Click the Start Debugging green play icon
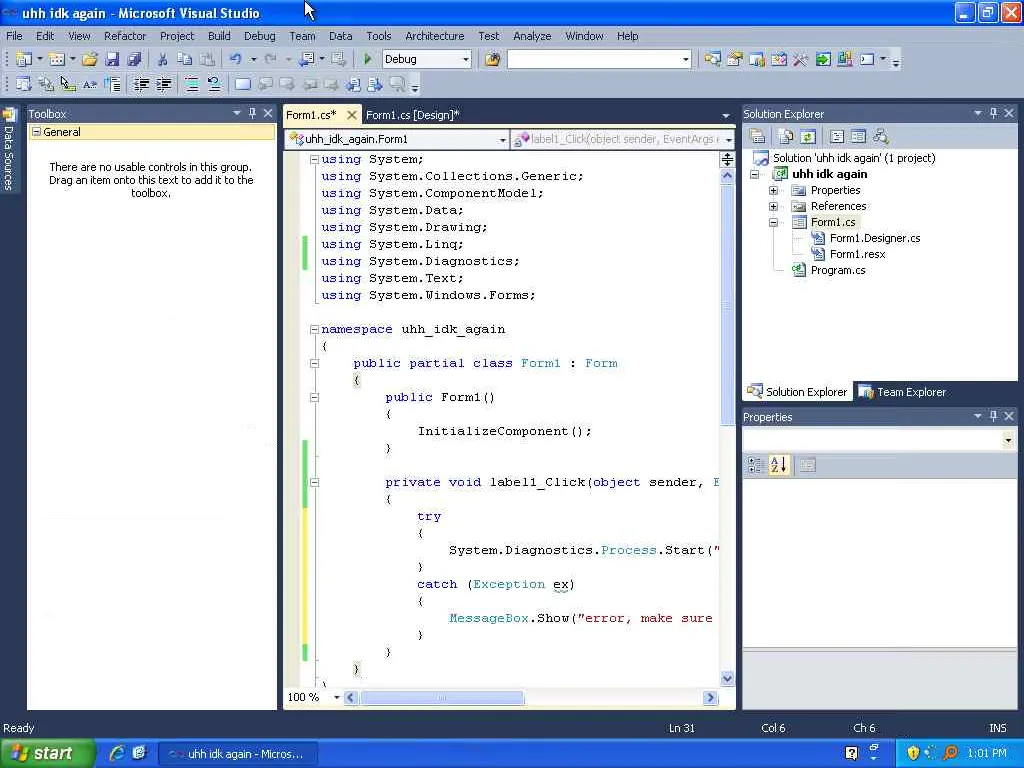This screenshot has height=768, width=1024. point(368,60)
